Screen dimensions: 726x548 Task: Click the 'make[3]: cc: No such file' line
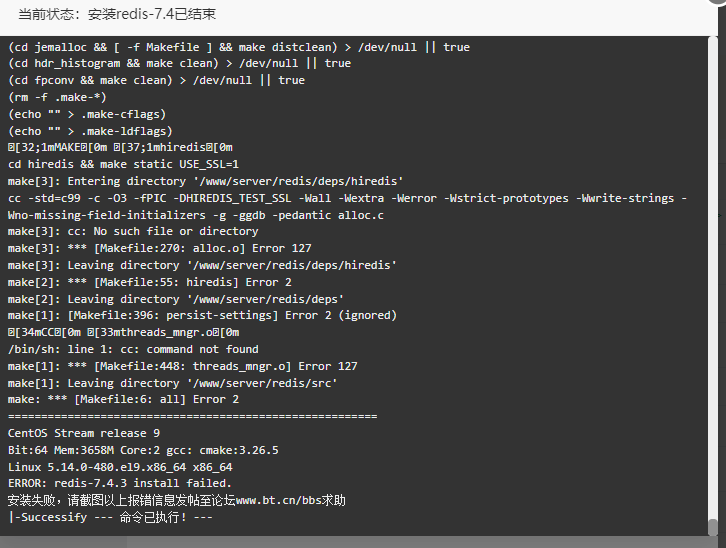[133, 231]
